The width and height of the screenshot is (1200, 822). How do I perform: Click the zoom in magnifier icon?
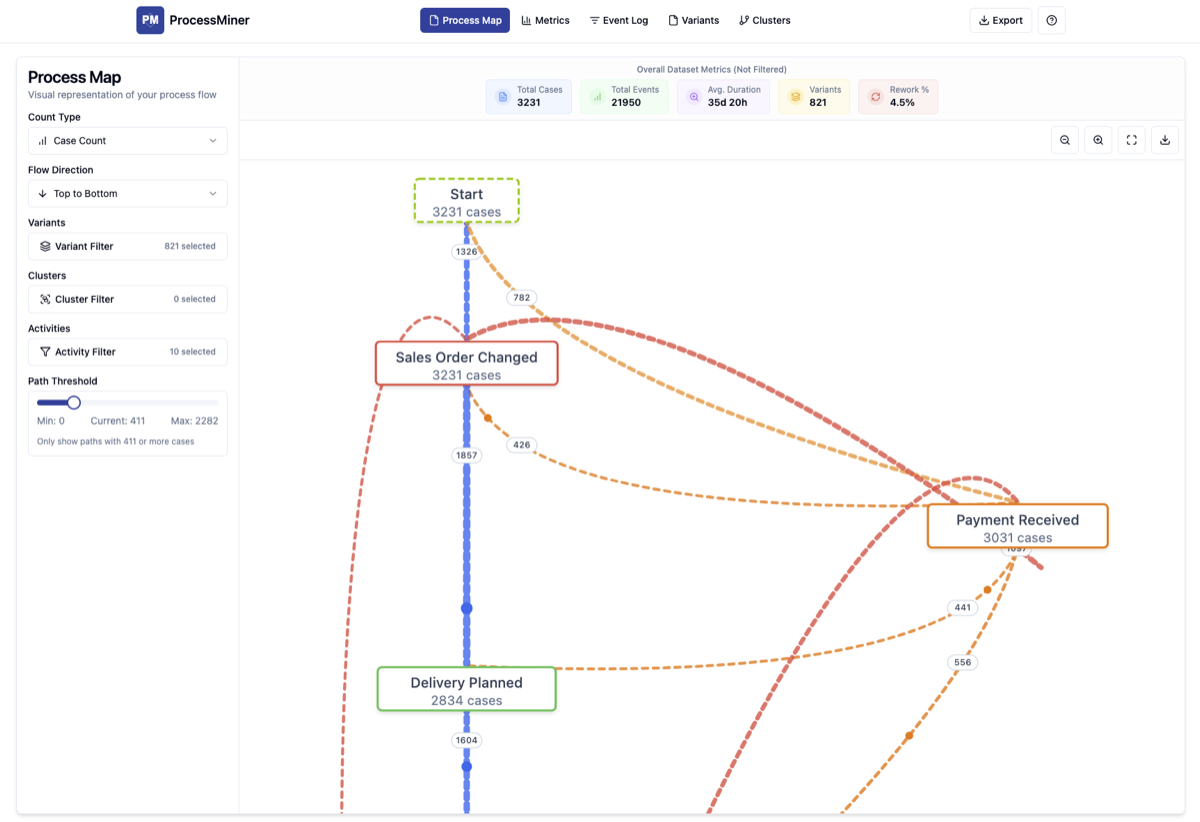pyautogui.click(x=1098, y=140)
